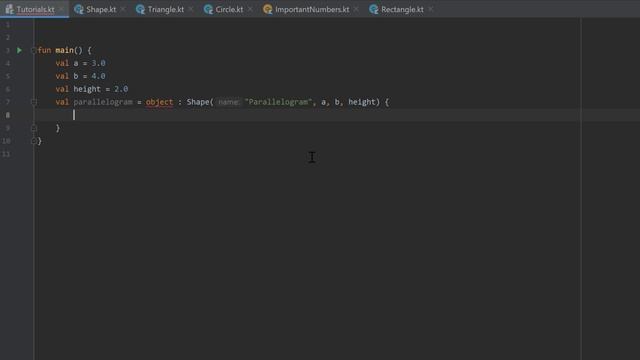
Task: Click the value 4.0 on line 5
Action: coord(98,76)
